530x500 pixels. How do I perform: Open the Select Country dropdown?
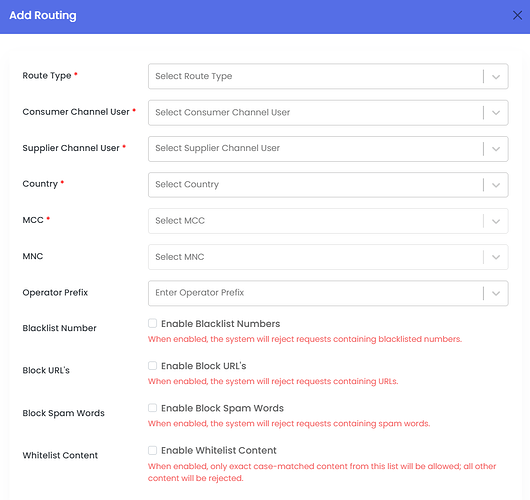[x=328, y=185]
